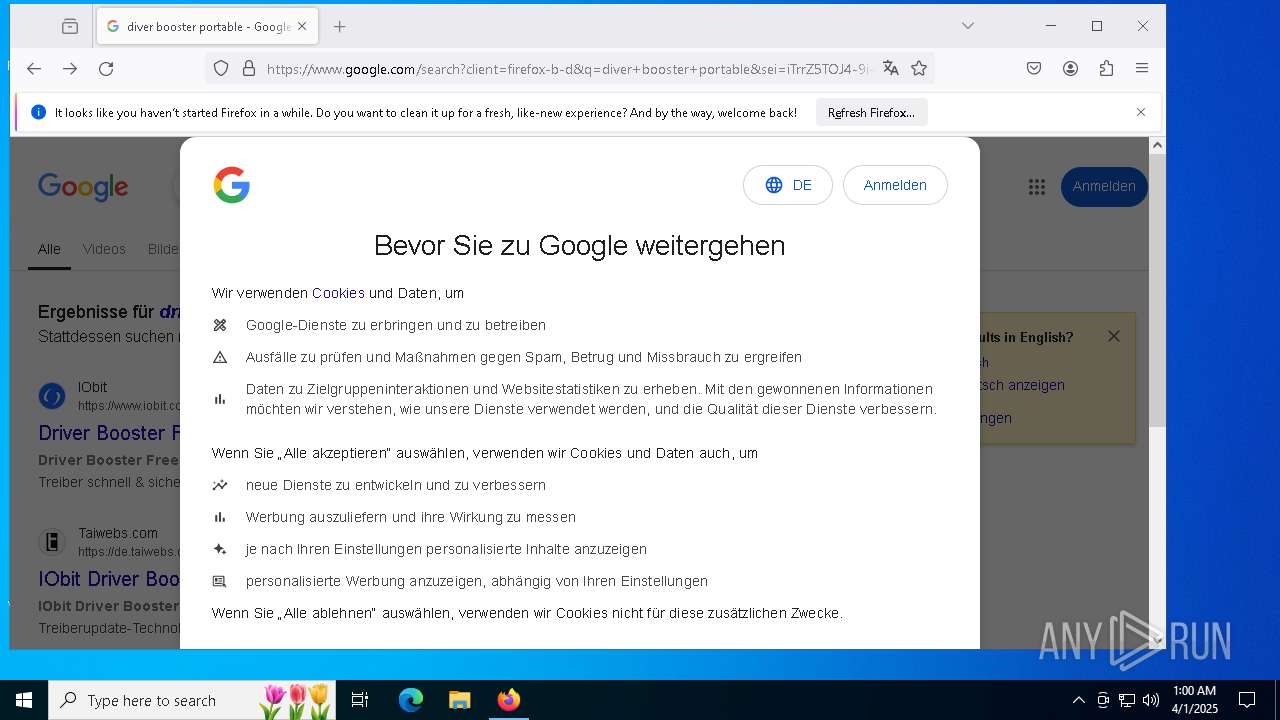
Task: Open the notification center icon
Action: (1247, 700)
